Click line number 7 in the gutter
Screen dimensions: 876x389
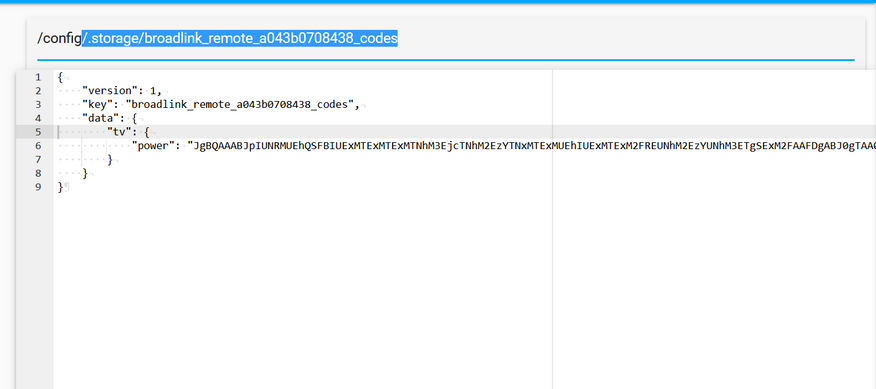point(37,159)
